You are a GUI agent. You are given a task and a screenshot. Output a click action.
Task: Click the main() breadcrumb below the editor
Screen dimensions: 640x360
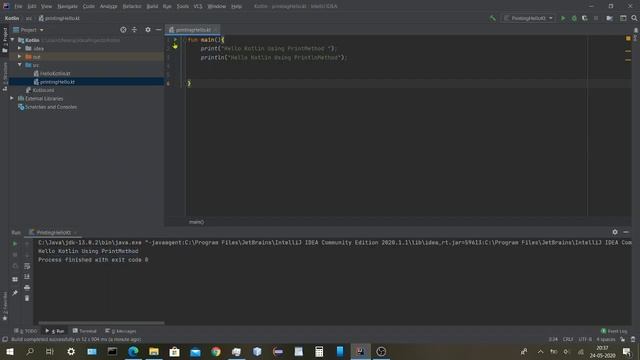196,222
